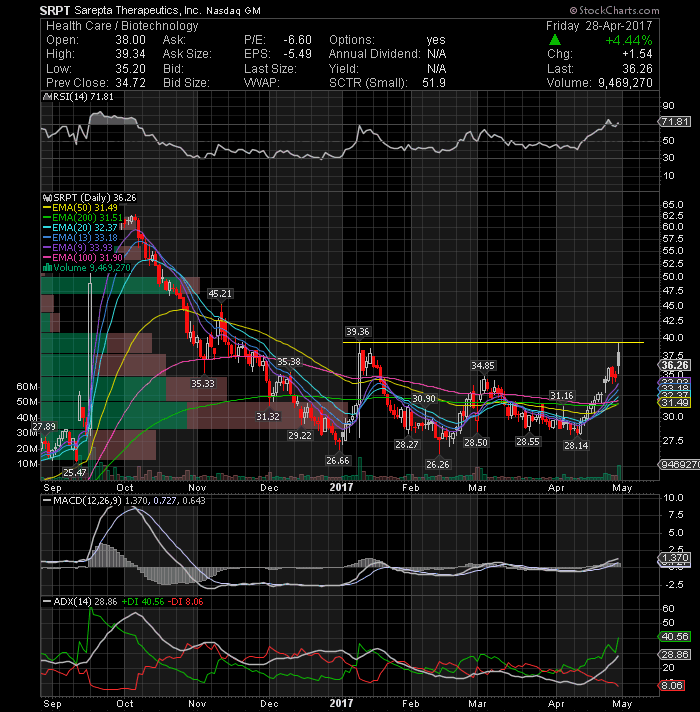Click the 25.47 price low annotation
This screenshot has width=700, height=712.
coord(75,472)
